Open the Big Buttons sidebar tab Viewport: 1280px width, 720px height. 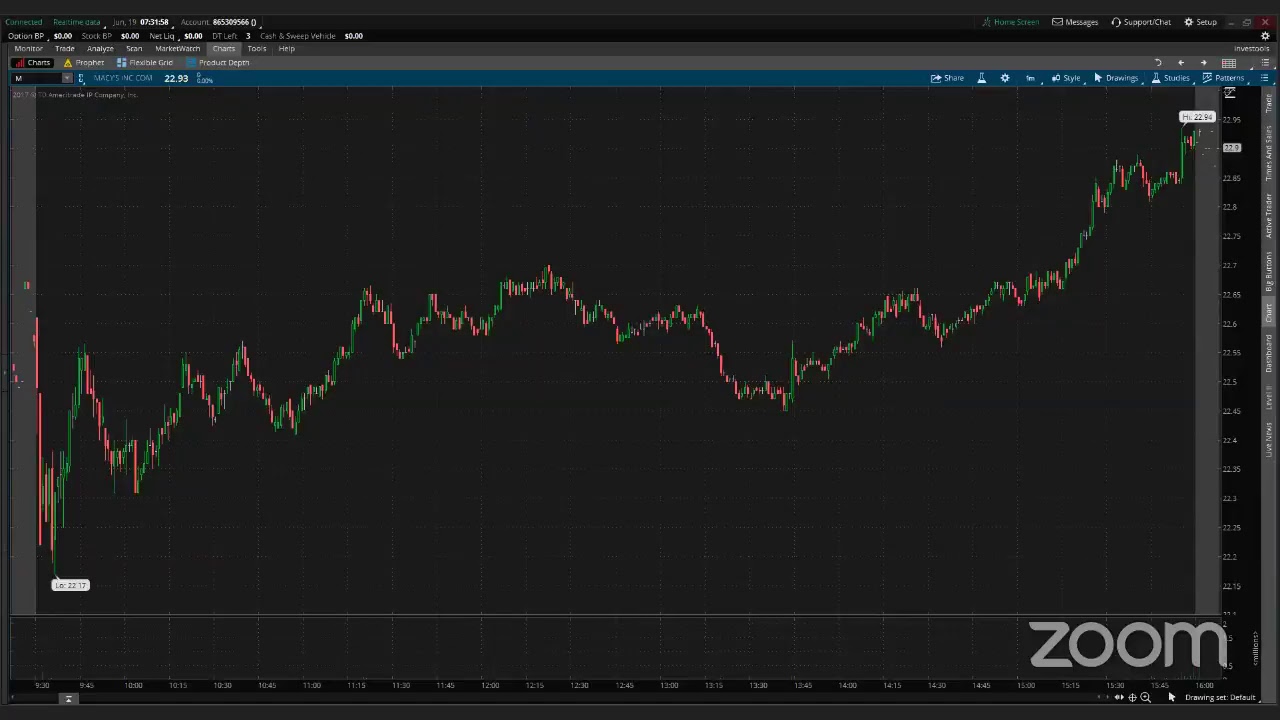point(1269,271)
